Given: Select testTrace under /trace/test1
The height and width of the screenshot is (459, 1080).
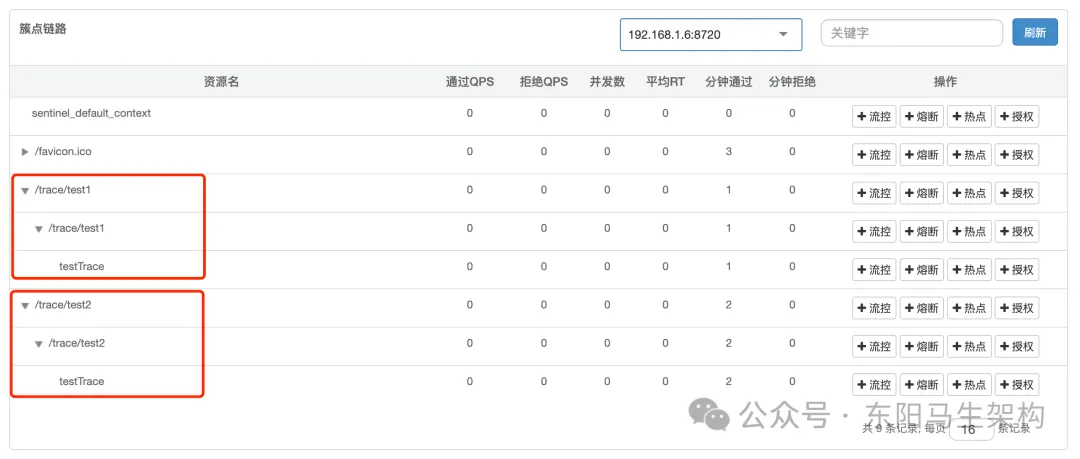Looking at the screenshot, I should [81, 266].
